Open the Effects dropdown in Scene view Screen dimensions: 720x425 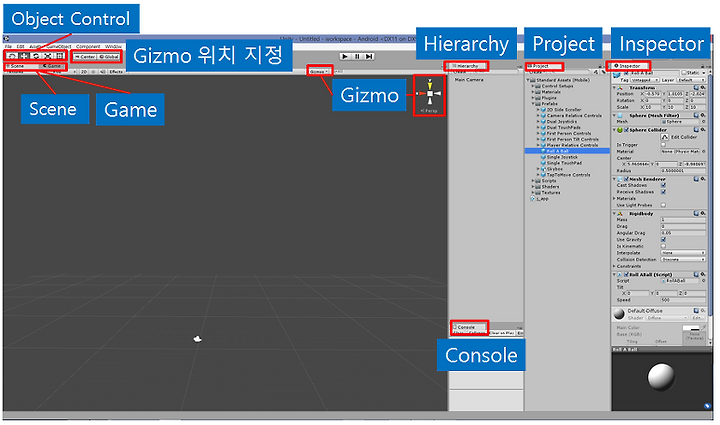(116, 72)
